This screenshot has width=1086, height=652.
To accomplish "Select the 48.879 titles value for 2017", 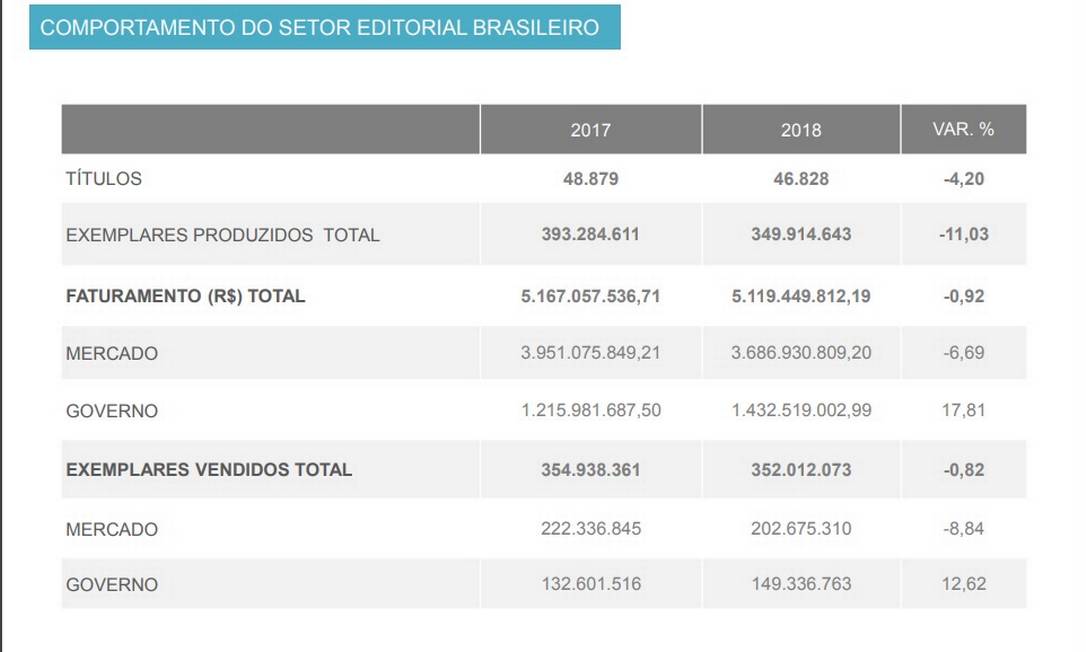I will point(590,179).
